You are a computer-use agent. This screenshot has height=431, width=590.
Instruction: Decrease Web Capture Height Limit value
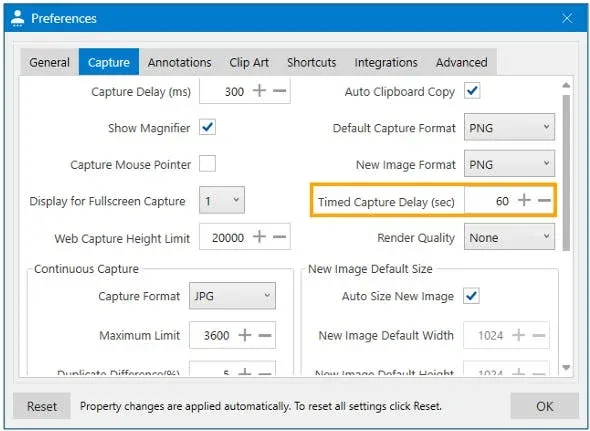coord(280,237)
